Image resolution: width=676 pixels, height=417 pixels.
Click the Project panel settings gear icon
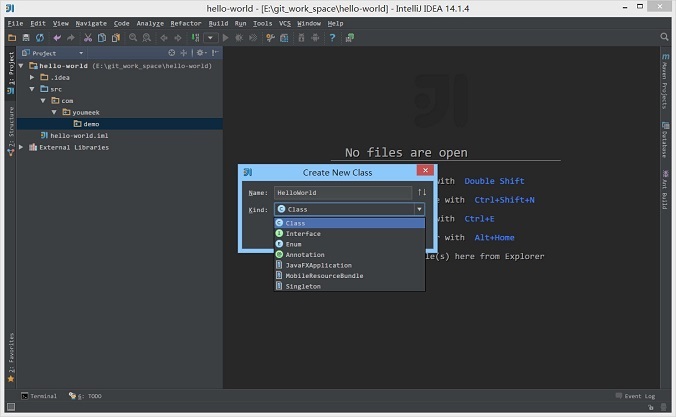200,53
